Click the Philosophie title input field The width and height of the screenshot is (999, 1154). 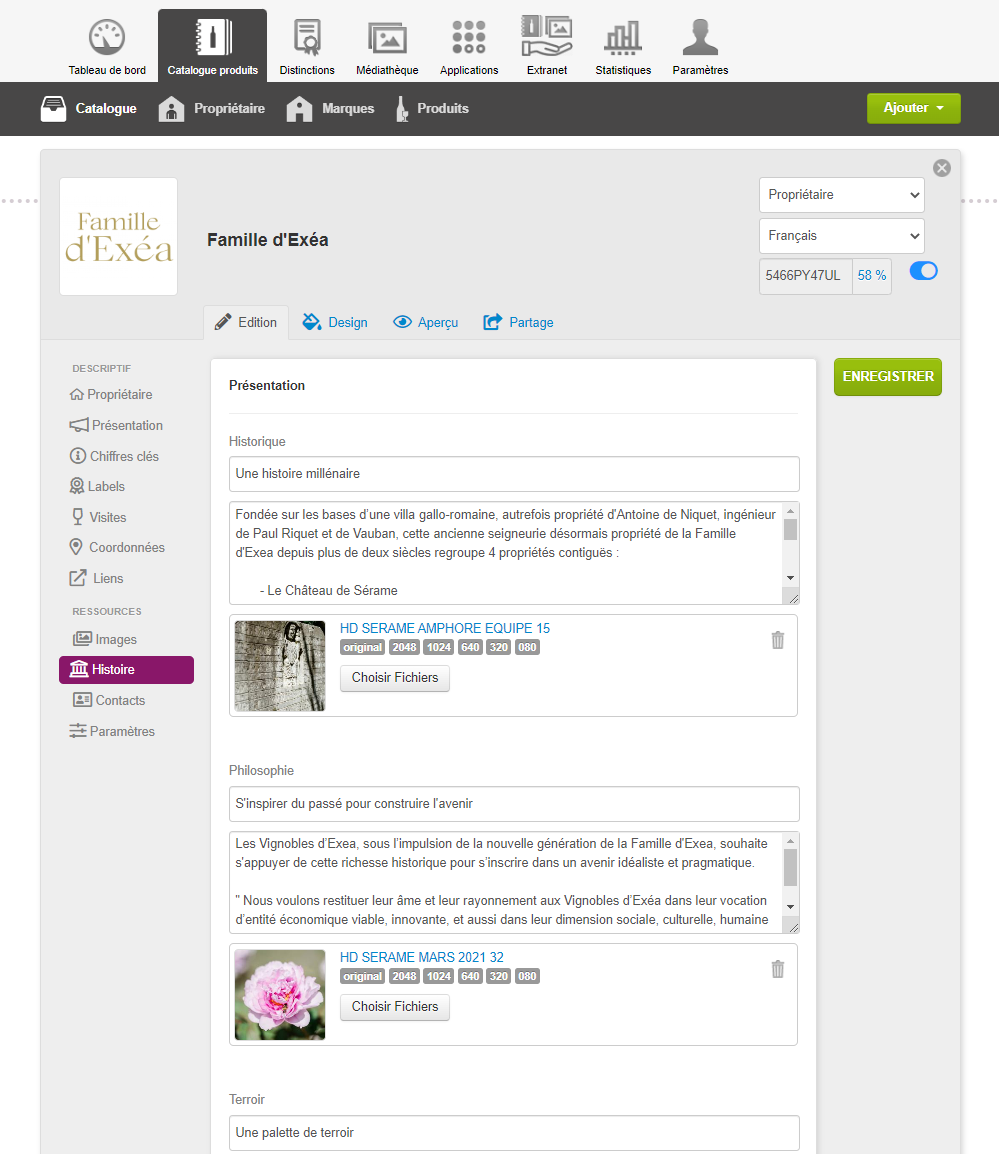(514, 804)
